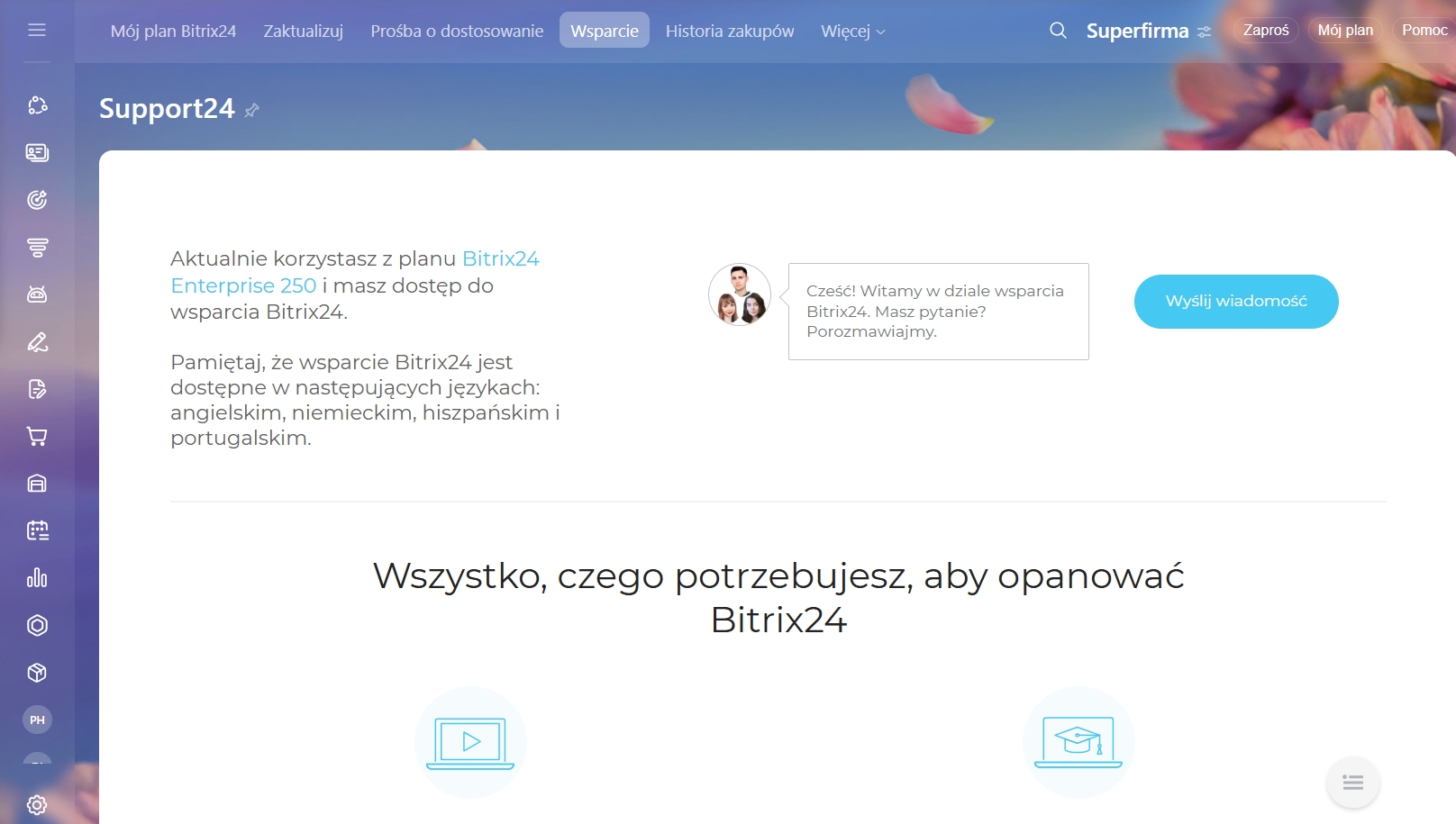
Task: Click the warehouse icon in the sidebar
Action: point(37,484)
